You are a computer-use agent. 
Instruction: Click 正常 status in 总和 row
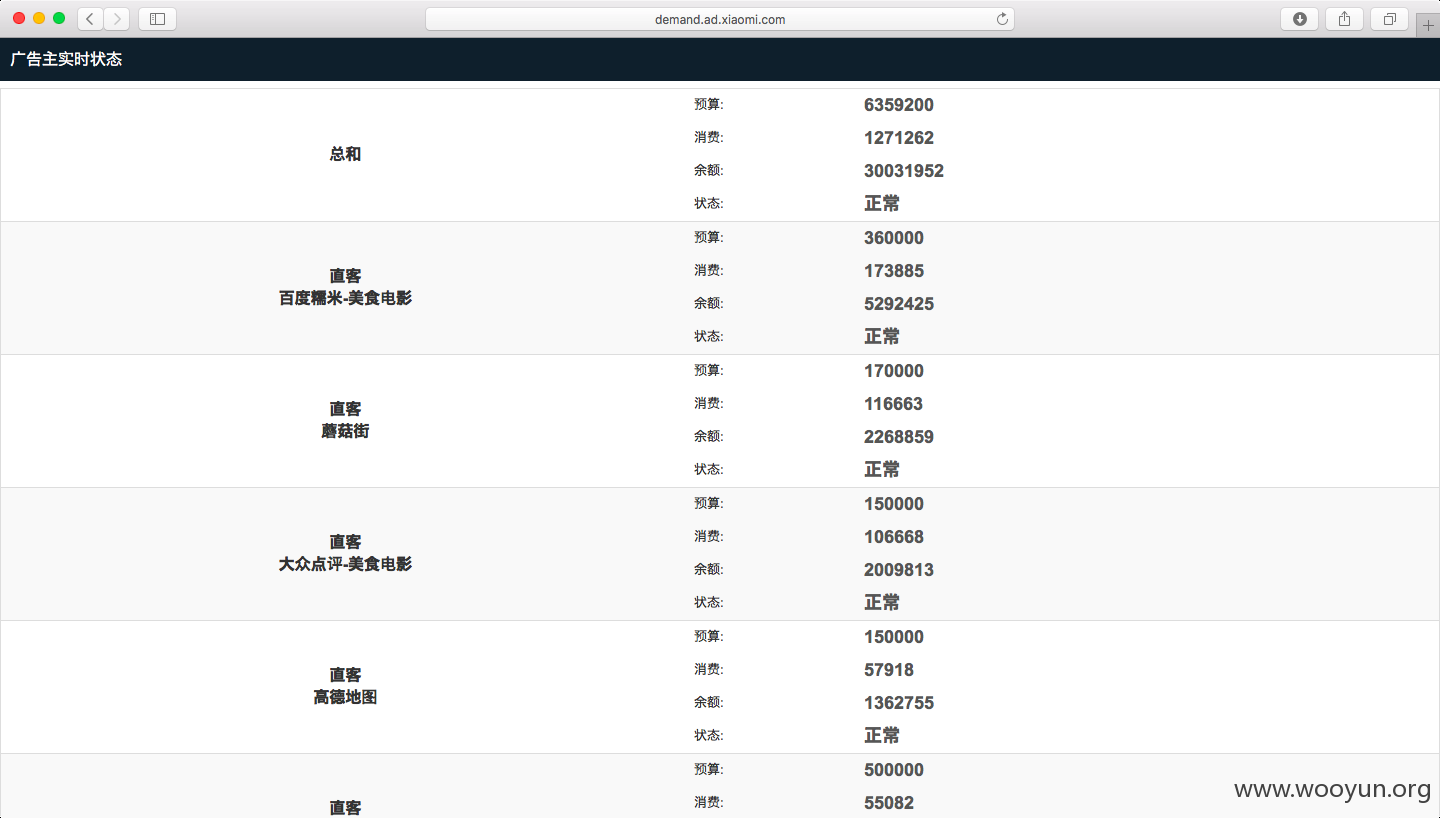882,203
